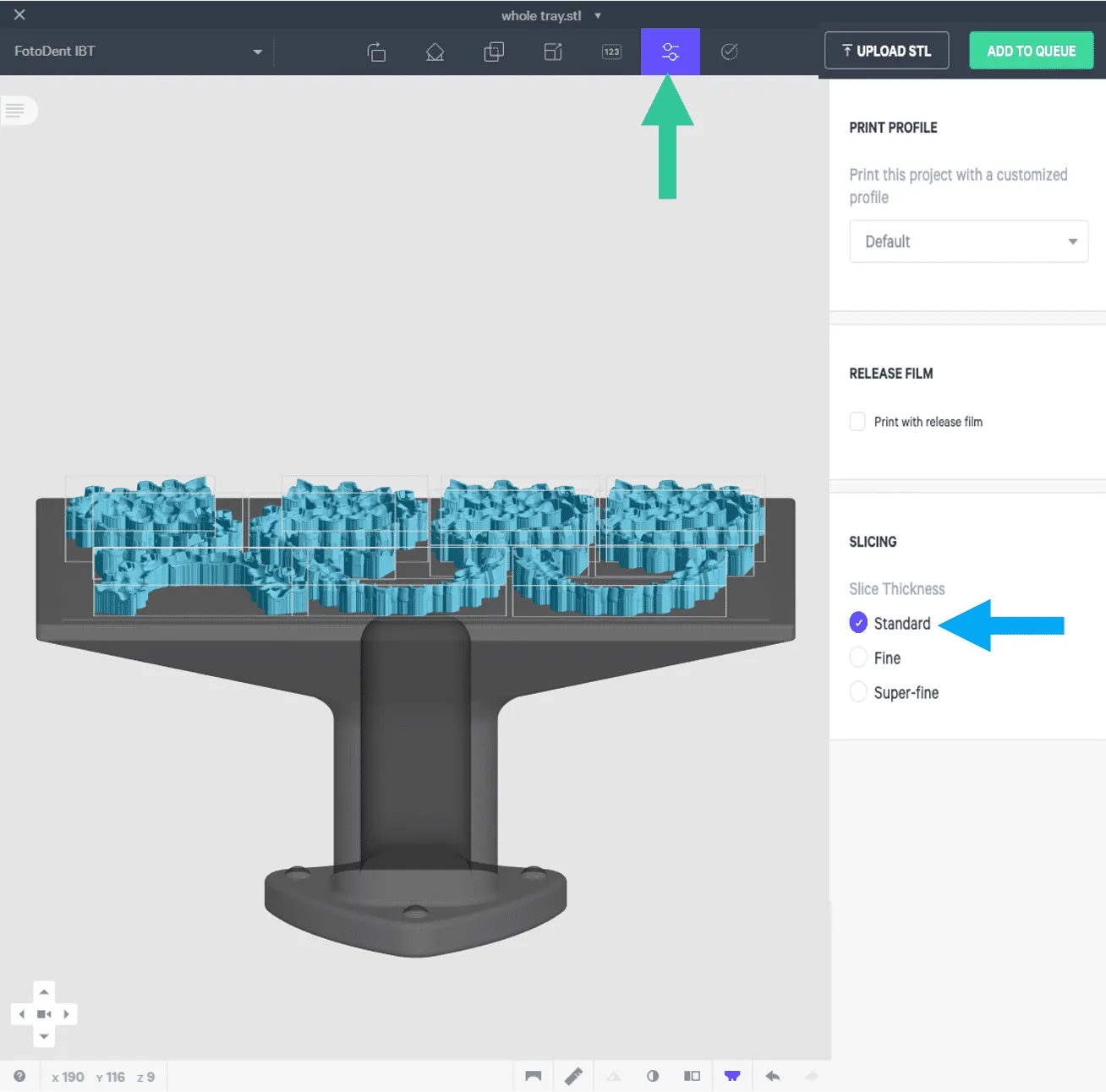Image resolution: width=1106 pixels, height=1092 pixels.
Task: Open the print settings sliders icon
Action: pos(671,52)
